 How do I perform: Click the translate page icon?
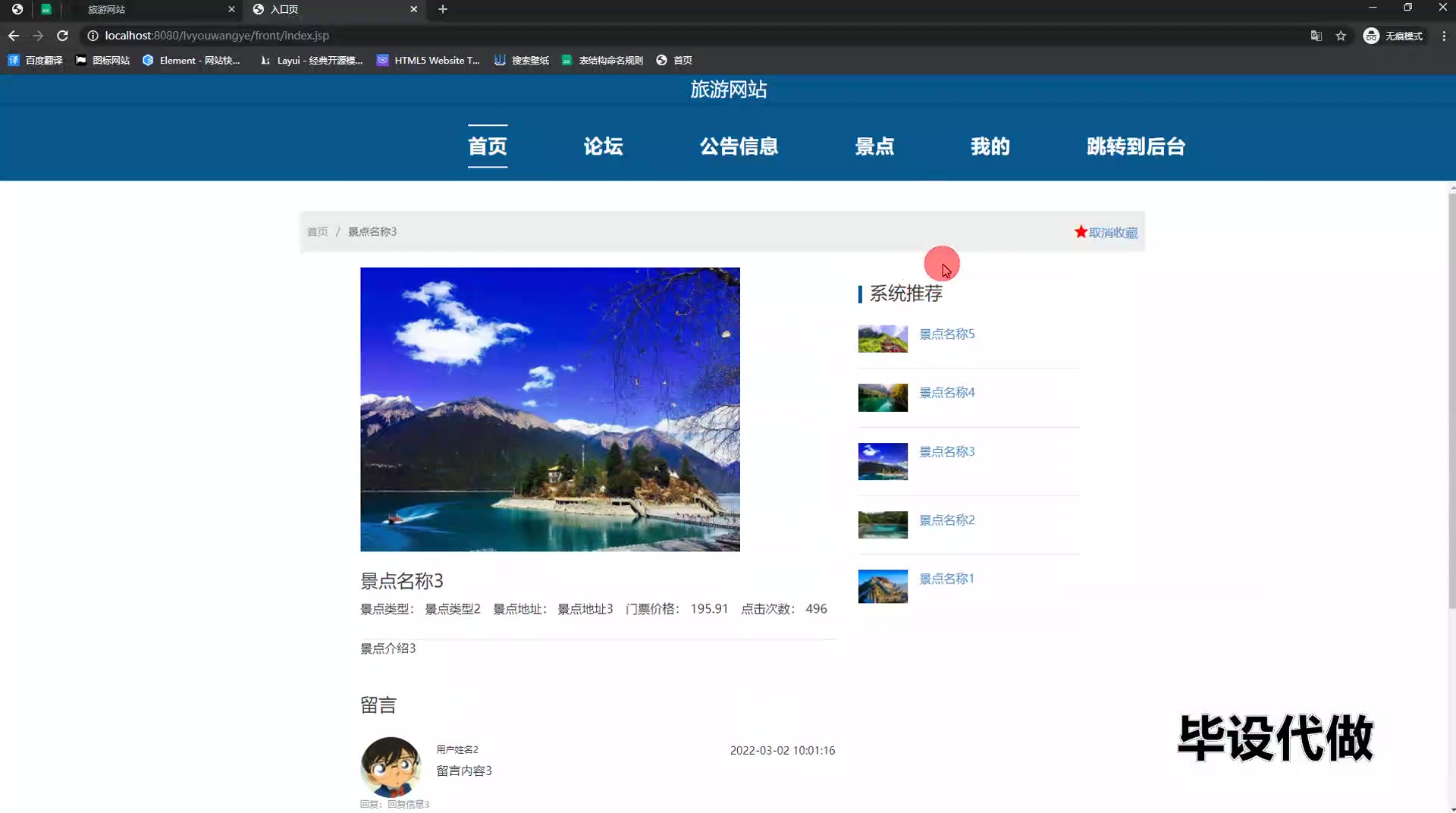(1316, 36)
